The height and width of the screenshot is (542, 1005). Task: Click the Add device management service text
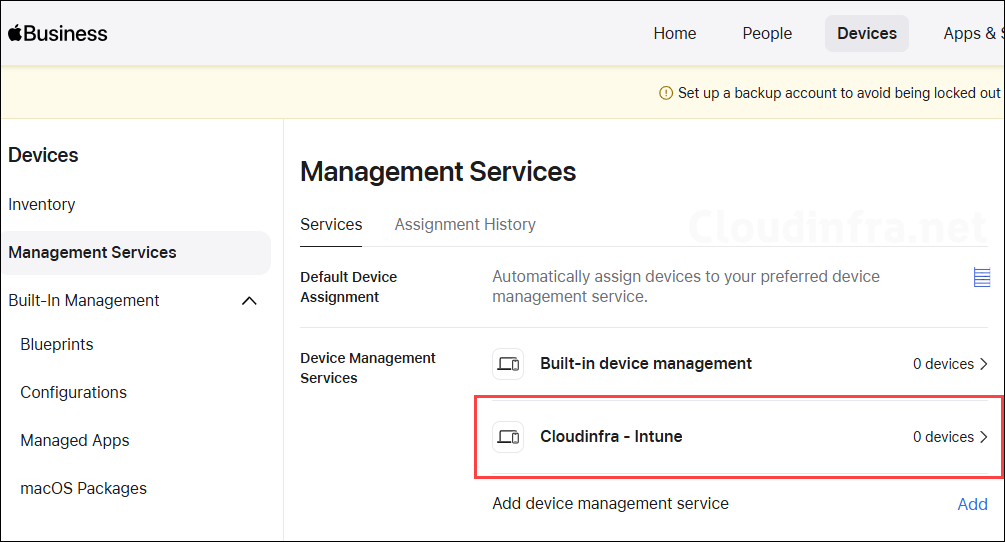(x=610, y=504)
